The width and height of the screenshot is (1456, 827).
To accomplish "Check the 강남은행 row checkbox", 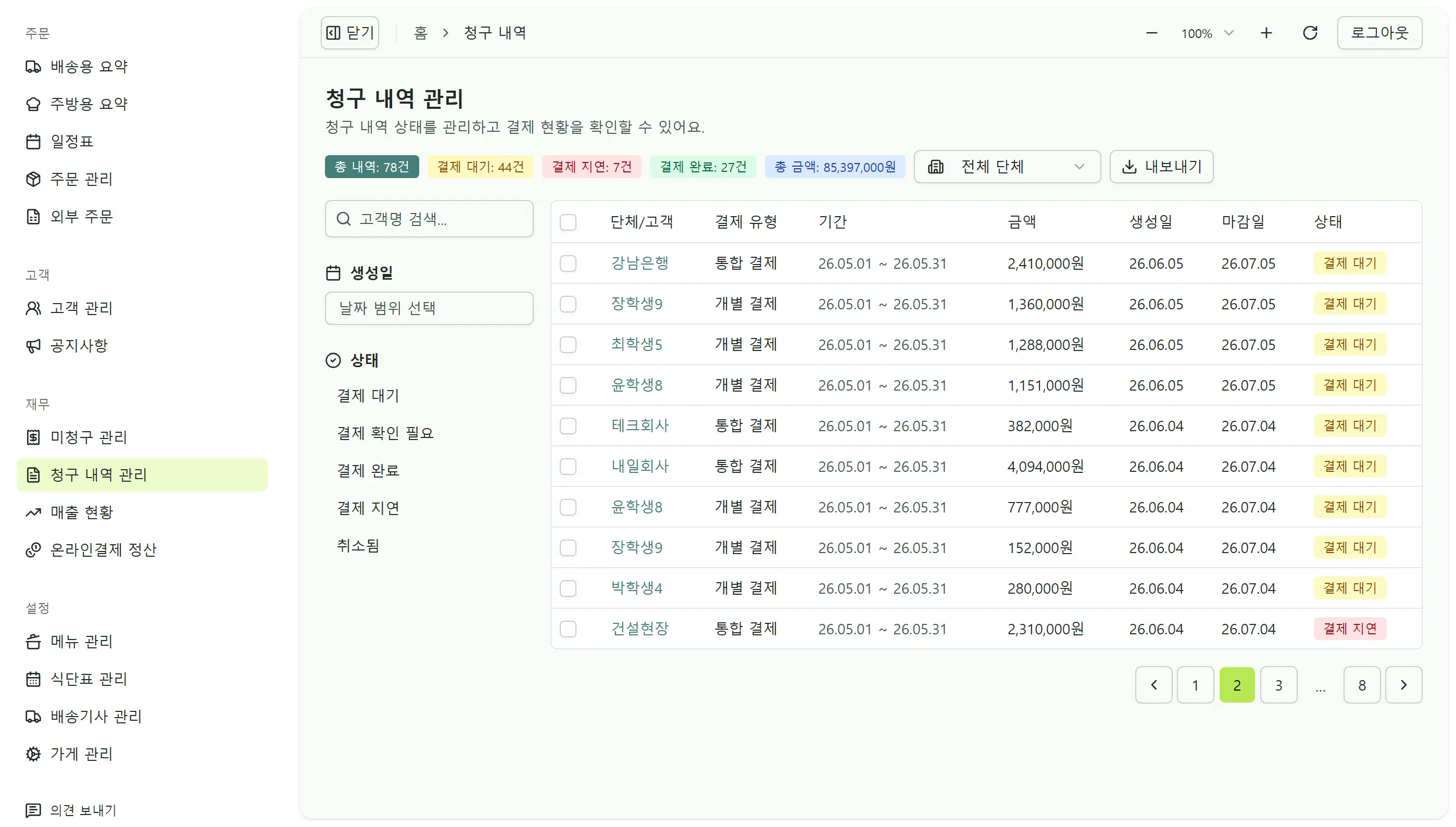I will click(x=568, y=264).
